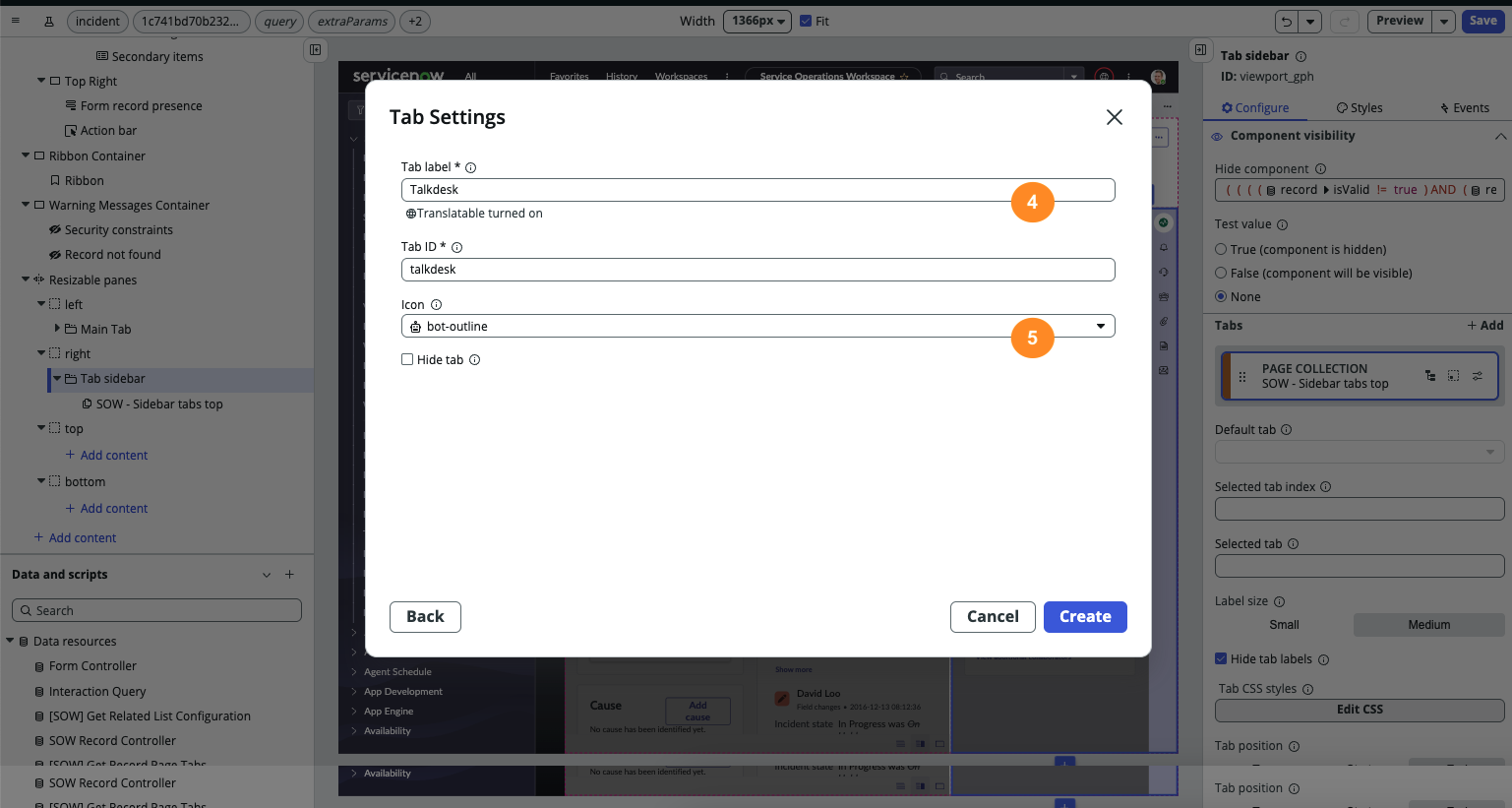Switch to the Styles tab
This screenshot has height=808, width=1512.
click(1360, 108)
